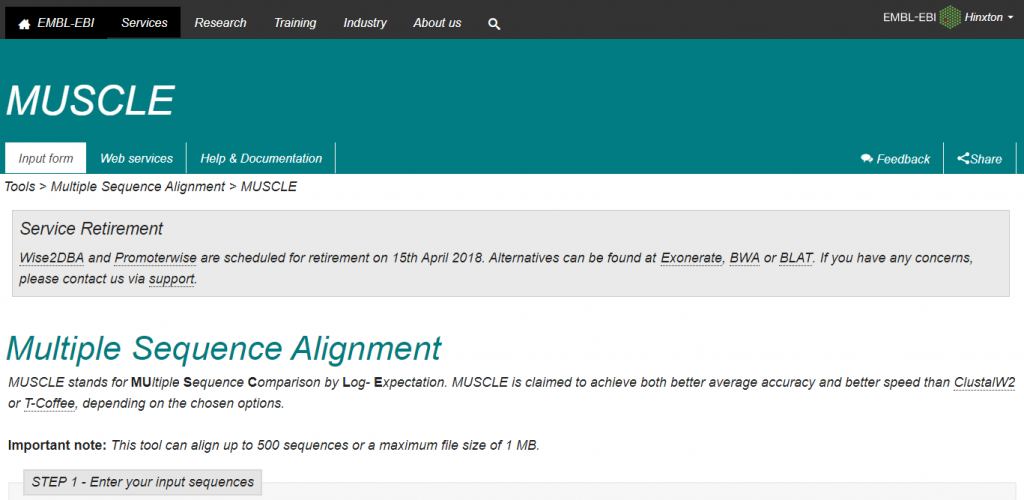Contact via the support link
Screen dimensions: 1024x500
pyautogui.click(x=172, y=280)
